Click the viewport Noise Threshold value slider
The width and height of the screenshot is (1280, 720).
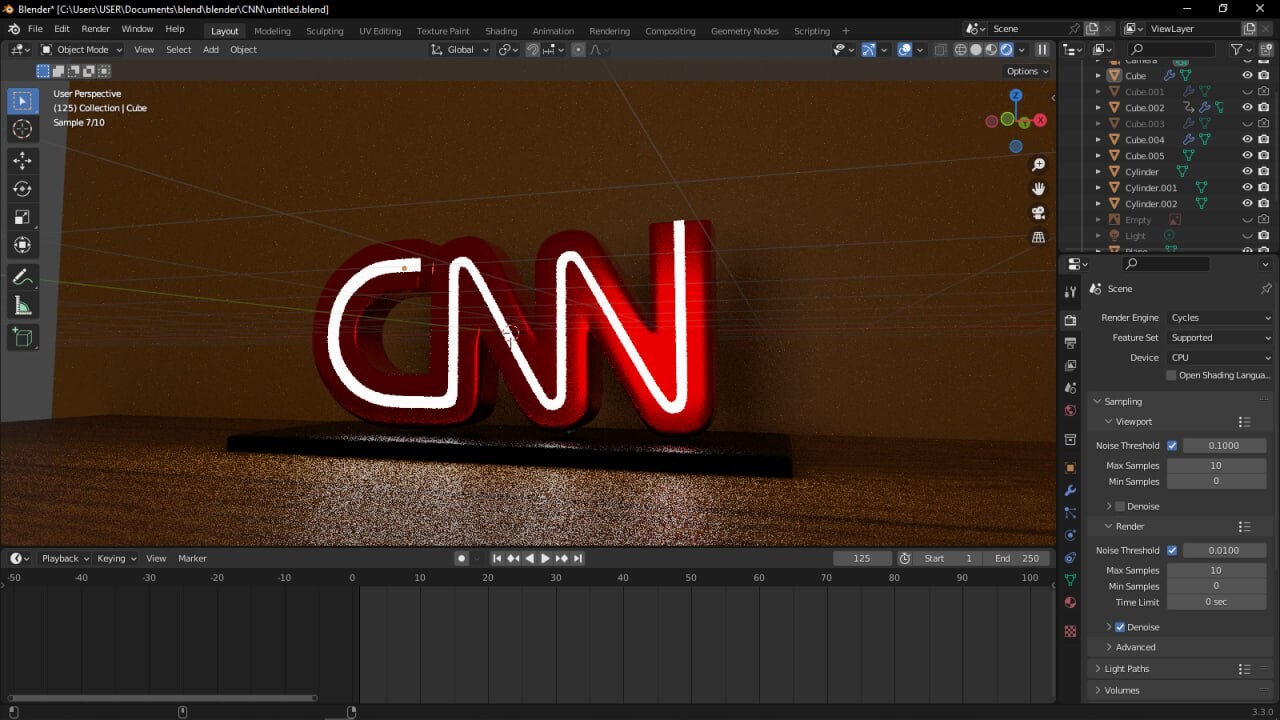(x=1224, y=445)
